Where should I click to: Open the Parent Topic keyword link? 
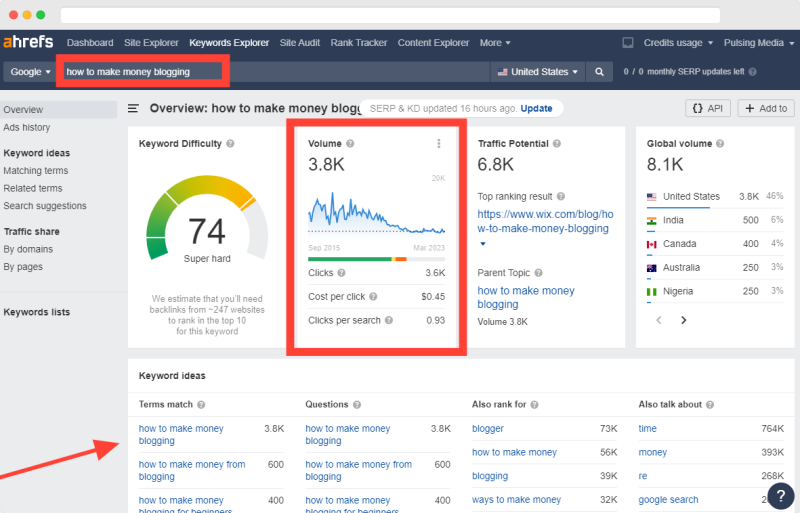pyautogui.click(x=526, y=298)
